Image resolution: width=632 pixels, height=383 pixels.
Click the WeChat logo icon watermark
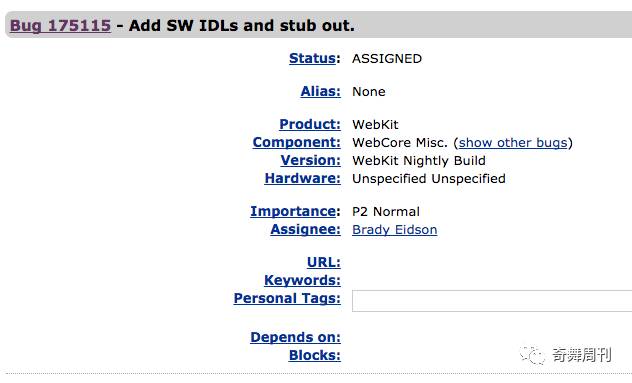[x=532, y=355]
